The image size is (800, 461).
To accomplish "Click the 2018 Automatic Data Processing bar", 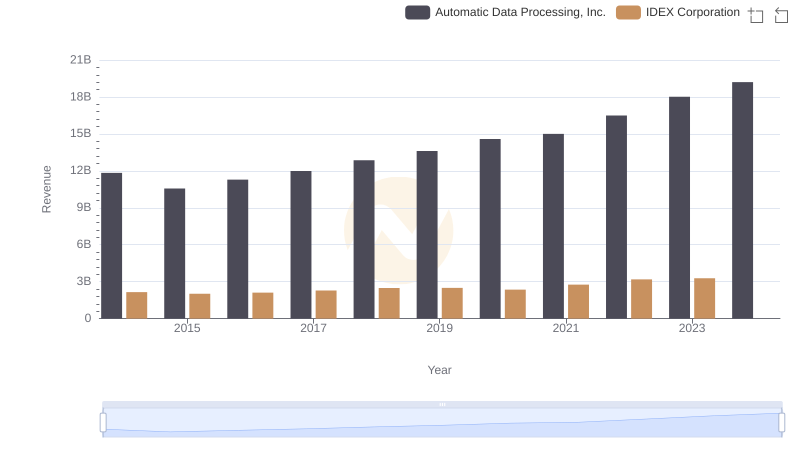I will [x=364, y=240].
